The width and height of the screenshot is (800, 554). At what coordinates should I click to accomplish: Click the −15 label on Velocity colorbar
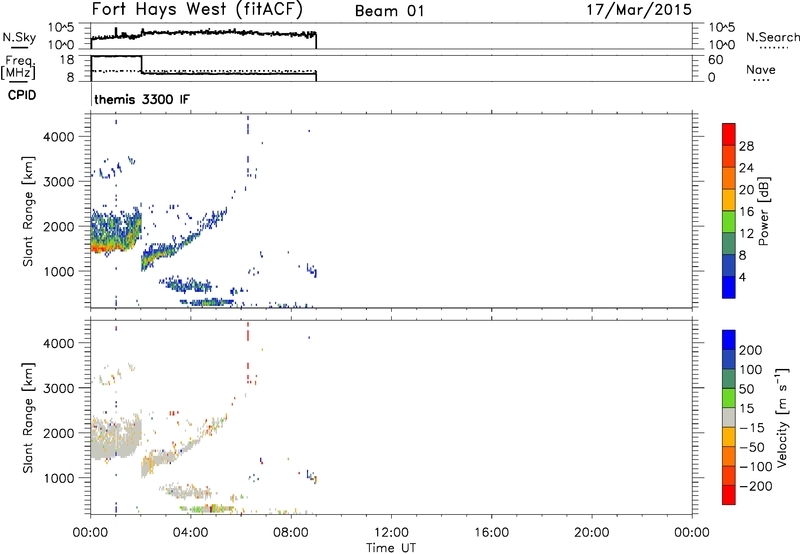752,427
